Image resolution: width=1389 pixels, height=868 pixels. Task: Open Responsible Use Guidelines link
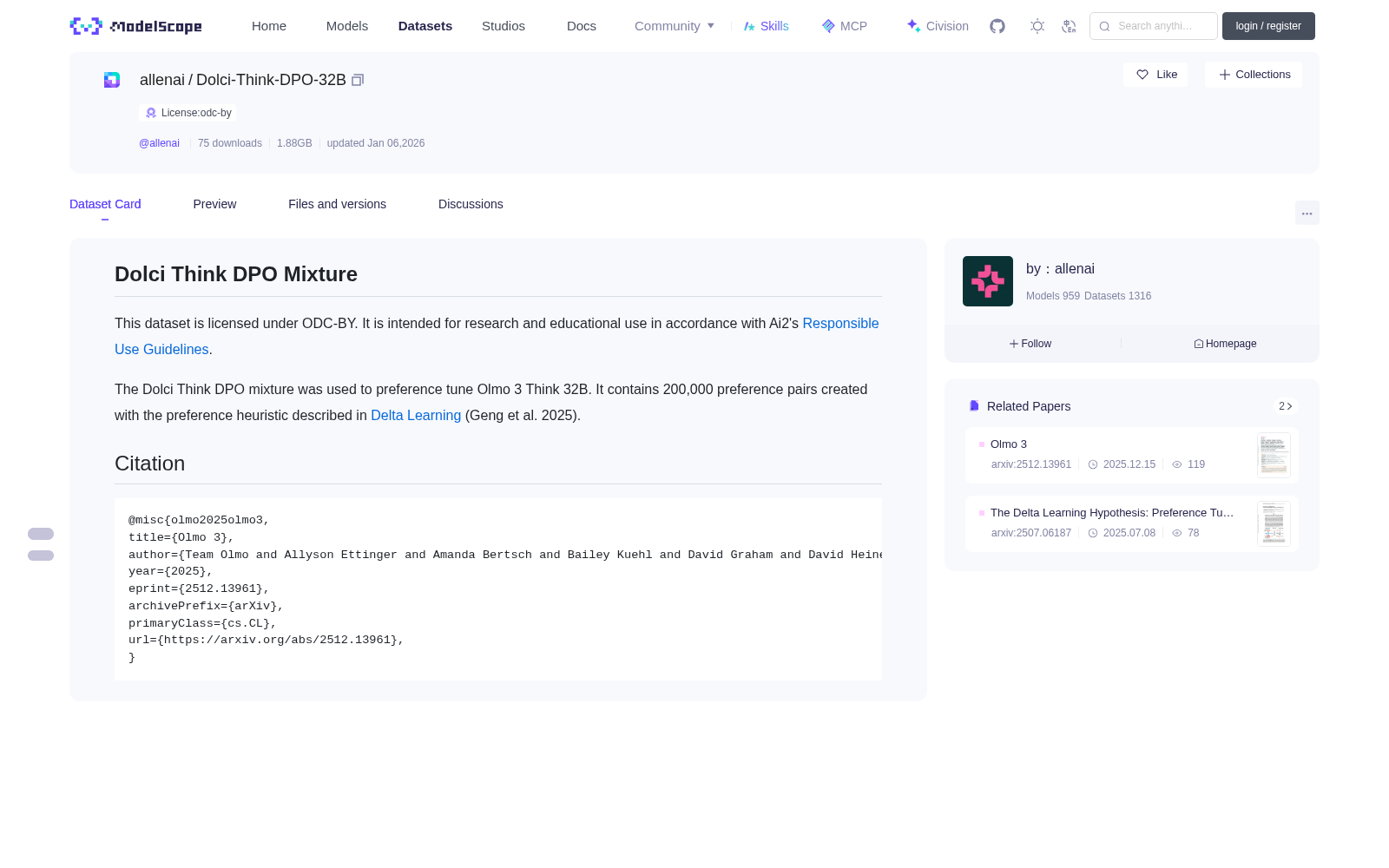840,323
